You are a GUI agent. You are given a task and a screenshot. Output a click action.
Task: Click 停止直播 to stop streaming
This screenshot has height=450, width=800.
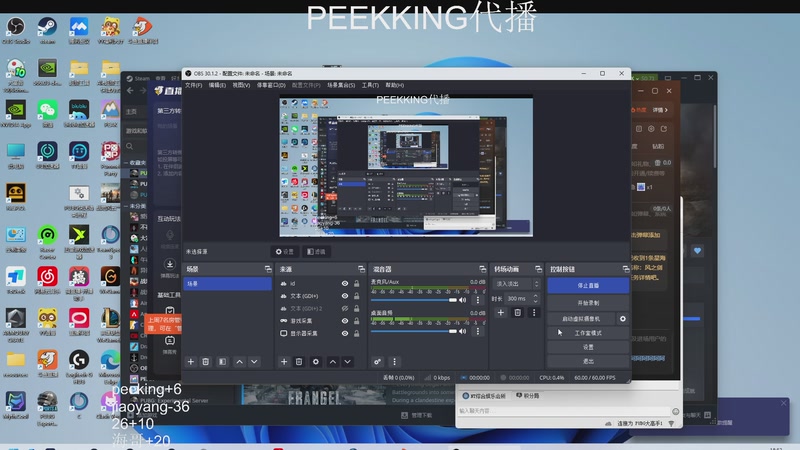(x=588, y=286)
